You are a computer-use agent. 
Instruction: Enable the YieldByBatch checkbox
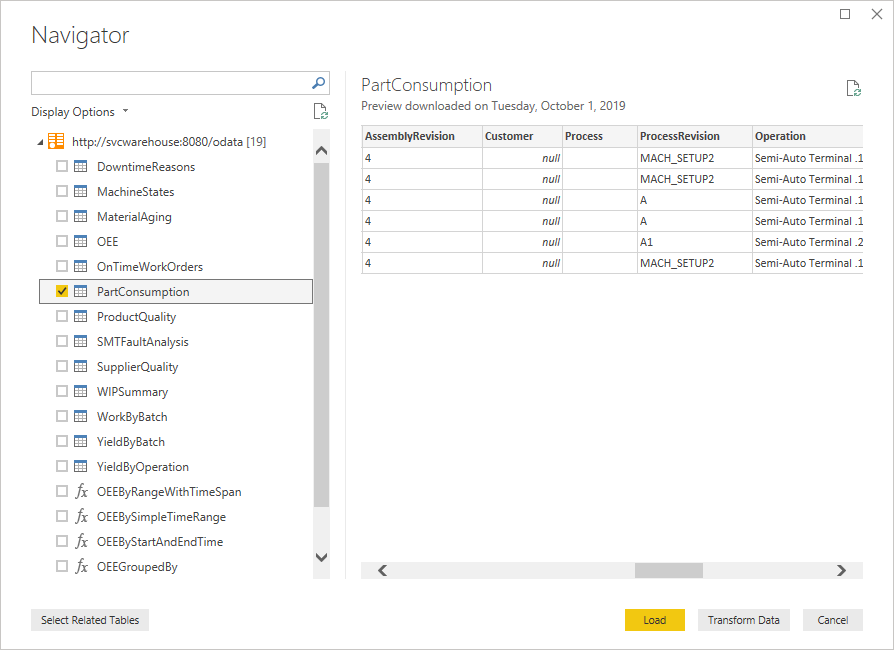click(x=62, y=441)
